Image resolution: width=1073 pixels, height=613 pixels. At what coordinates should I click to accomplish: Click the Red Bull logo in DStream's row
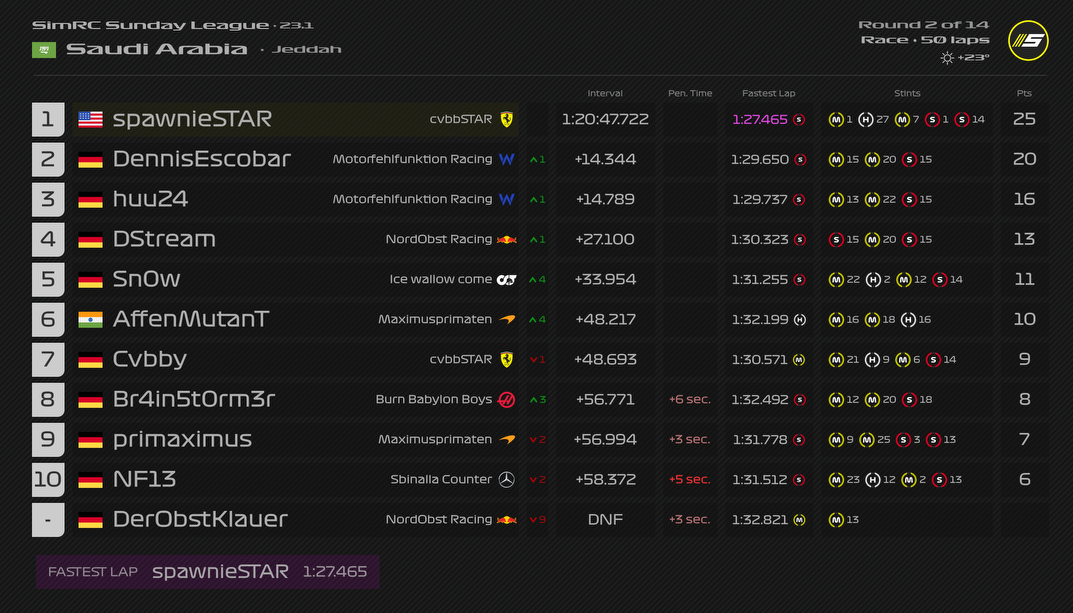point(507,239)
